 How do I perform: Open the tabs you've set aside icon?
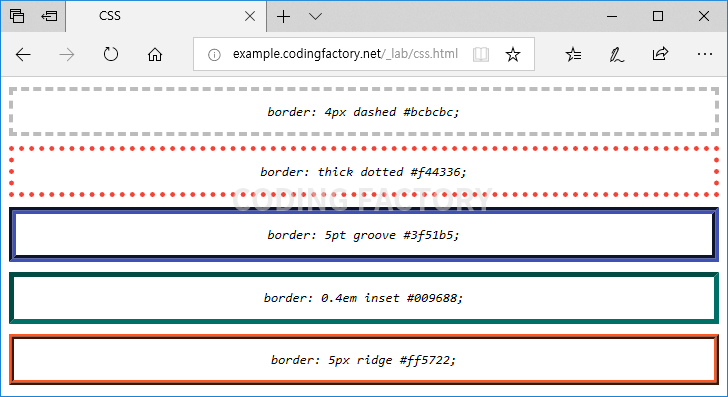point(17,16)
